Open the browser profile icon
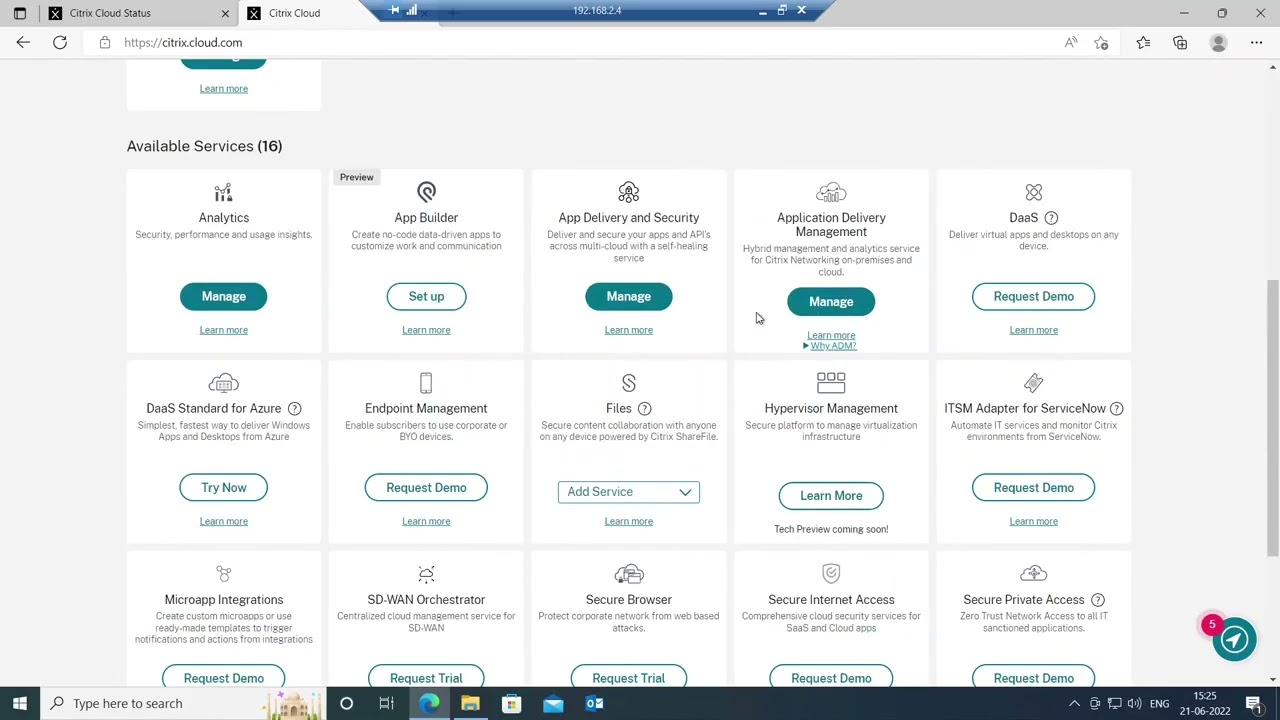 click(x=1218, y=43)
